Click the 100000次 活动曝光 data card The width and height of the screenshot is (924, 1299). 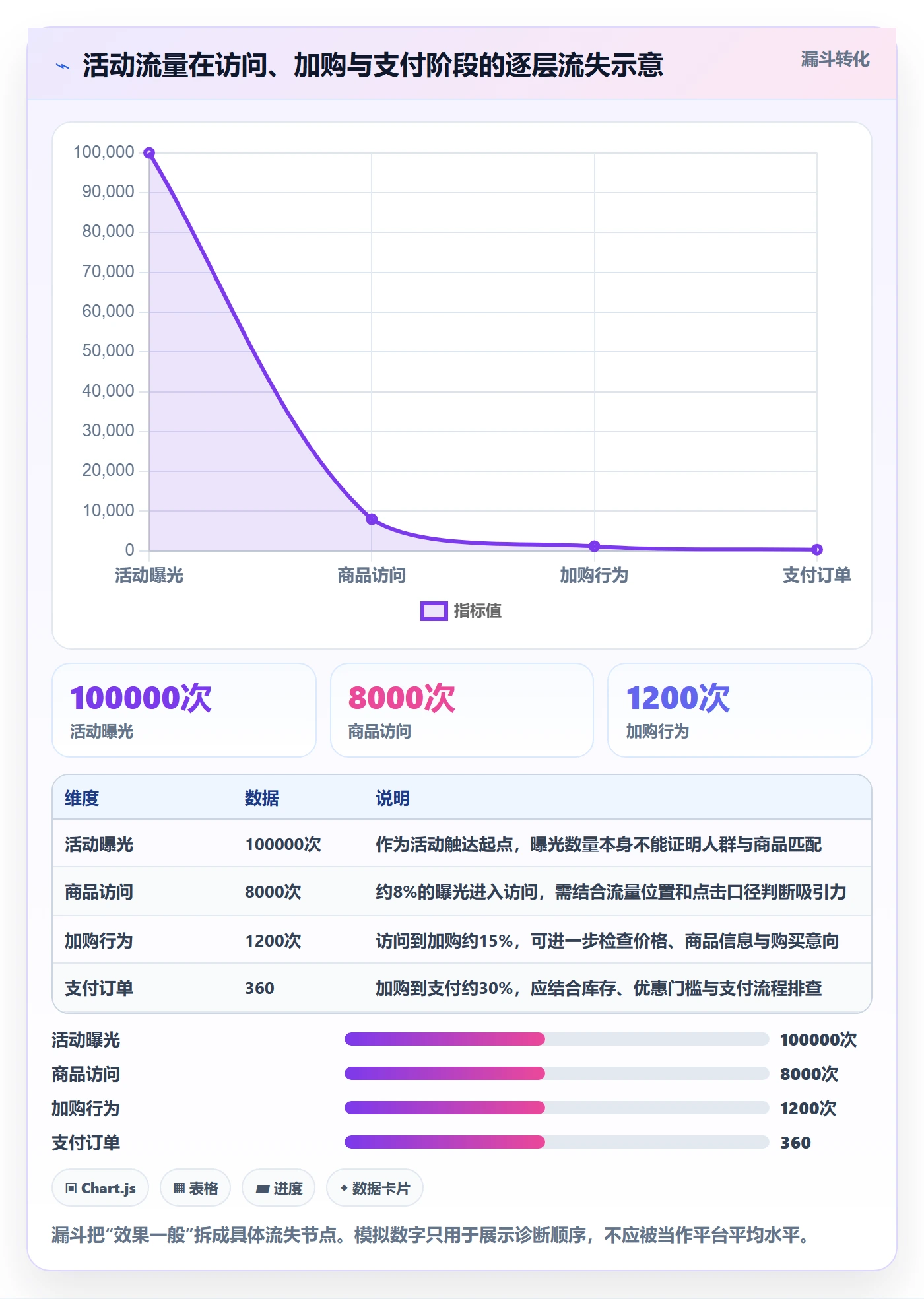coord(184,710)
